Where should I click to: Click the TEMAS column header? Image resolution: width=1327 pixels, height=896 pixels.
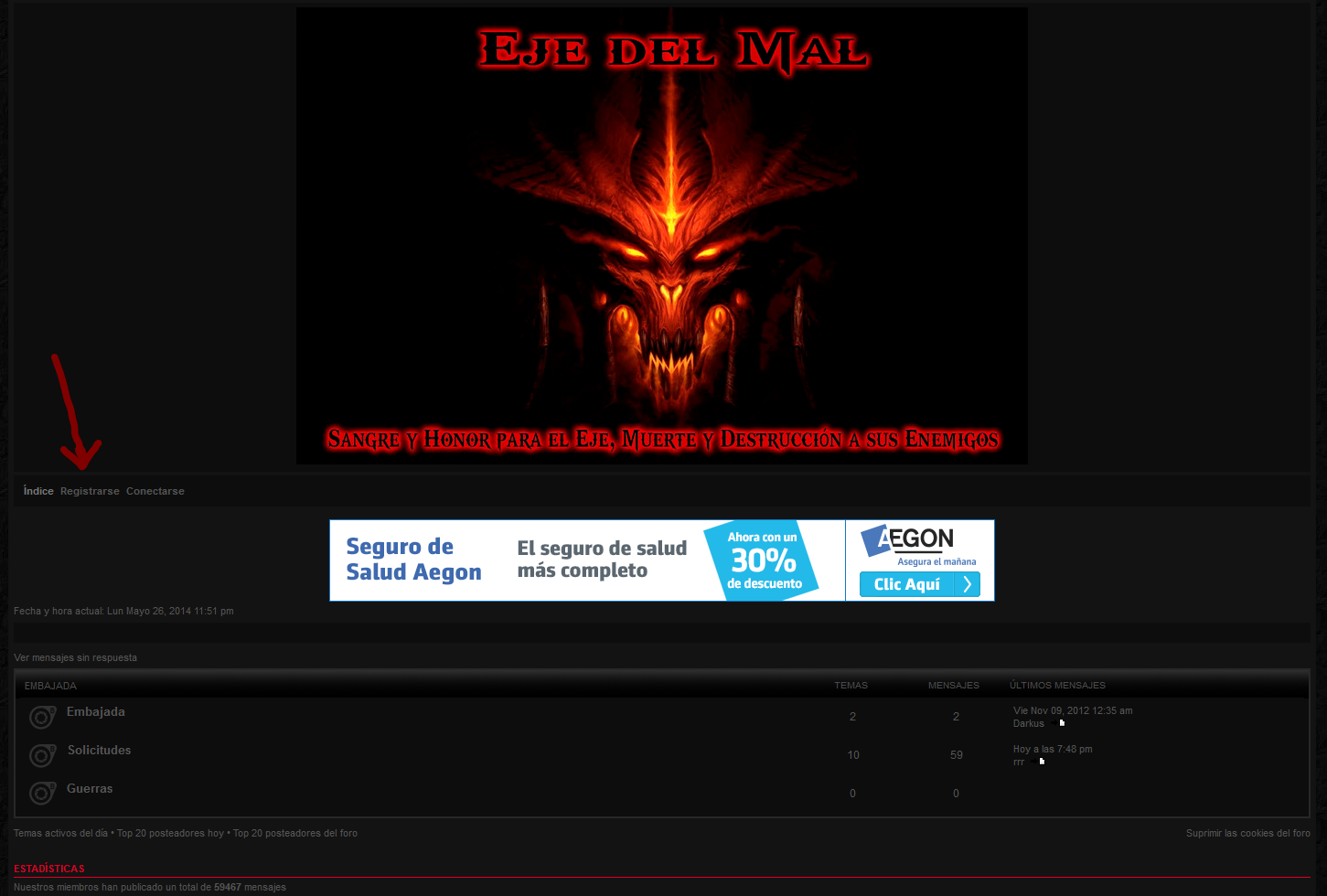(x=851, y=686)
